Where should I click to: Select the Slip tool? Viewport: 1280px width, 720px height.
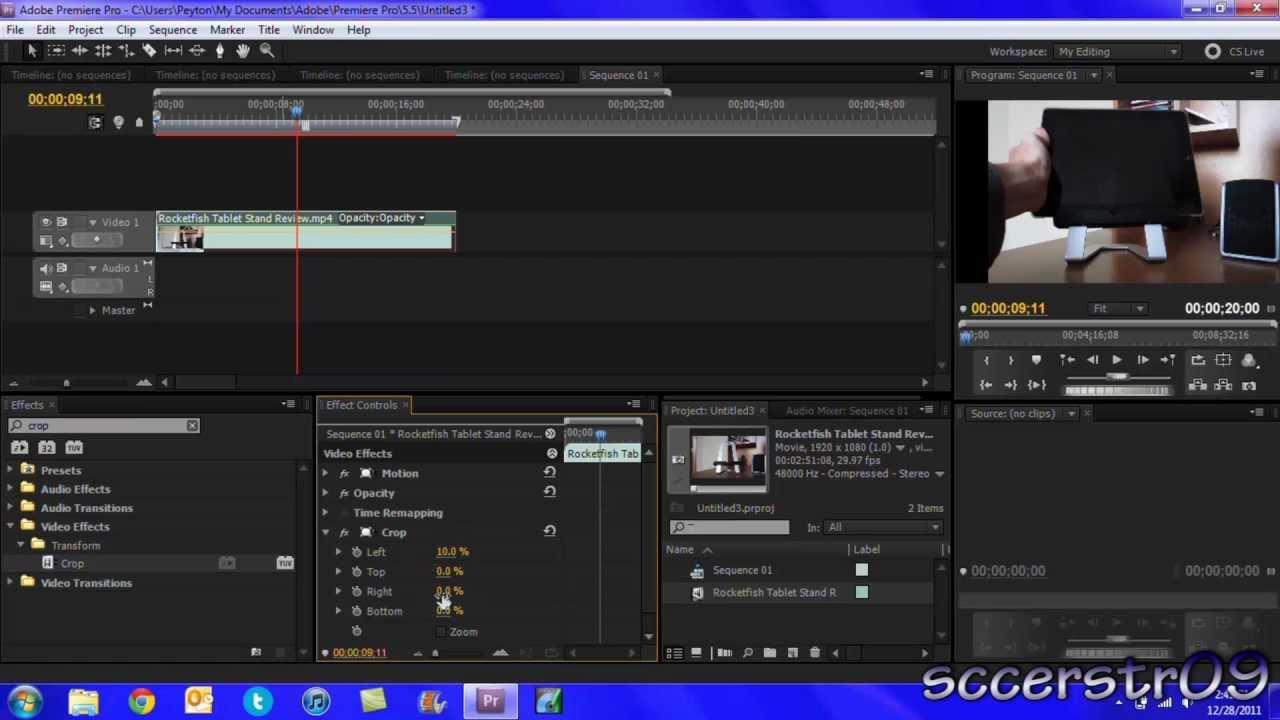(x=173, y=50)
